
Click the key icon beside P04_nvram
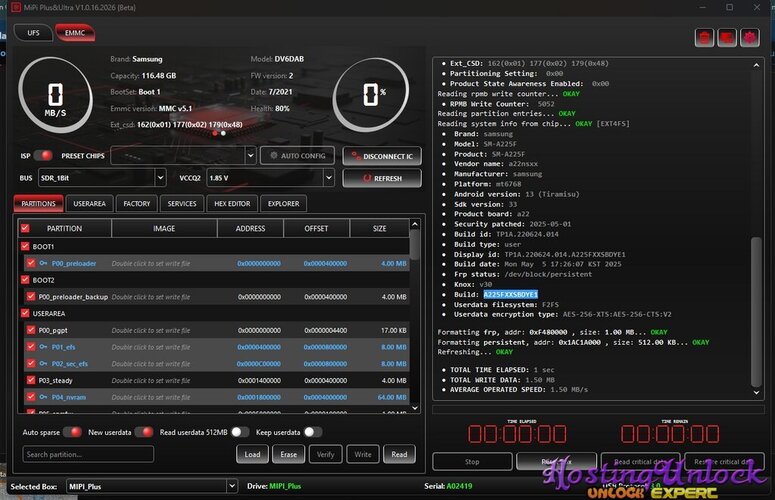[x=43, y=397]
